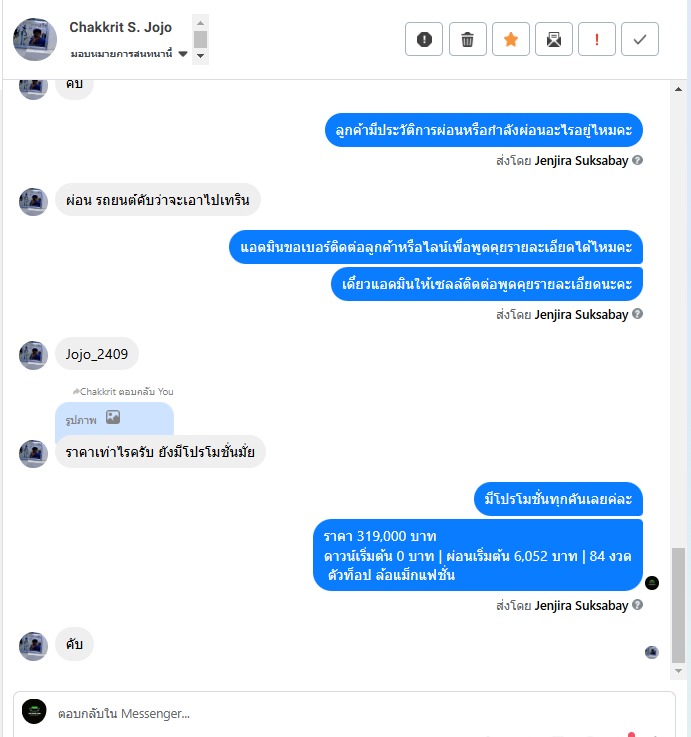Click help icon next to first Jenjira Suksabay label
Screen dimensions: 691x737
pyautogui.click(x=637, y=160)
